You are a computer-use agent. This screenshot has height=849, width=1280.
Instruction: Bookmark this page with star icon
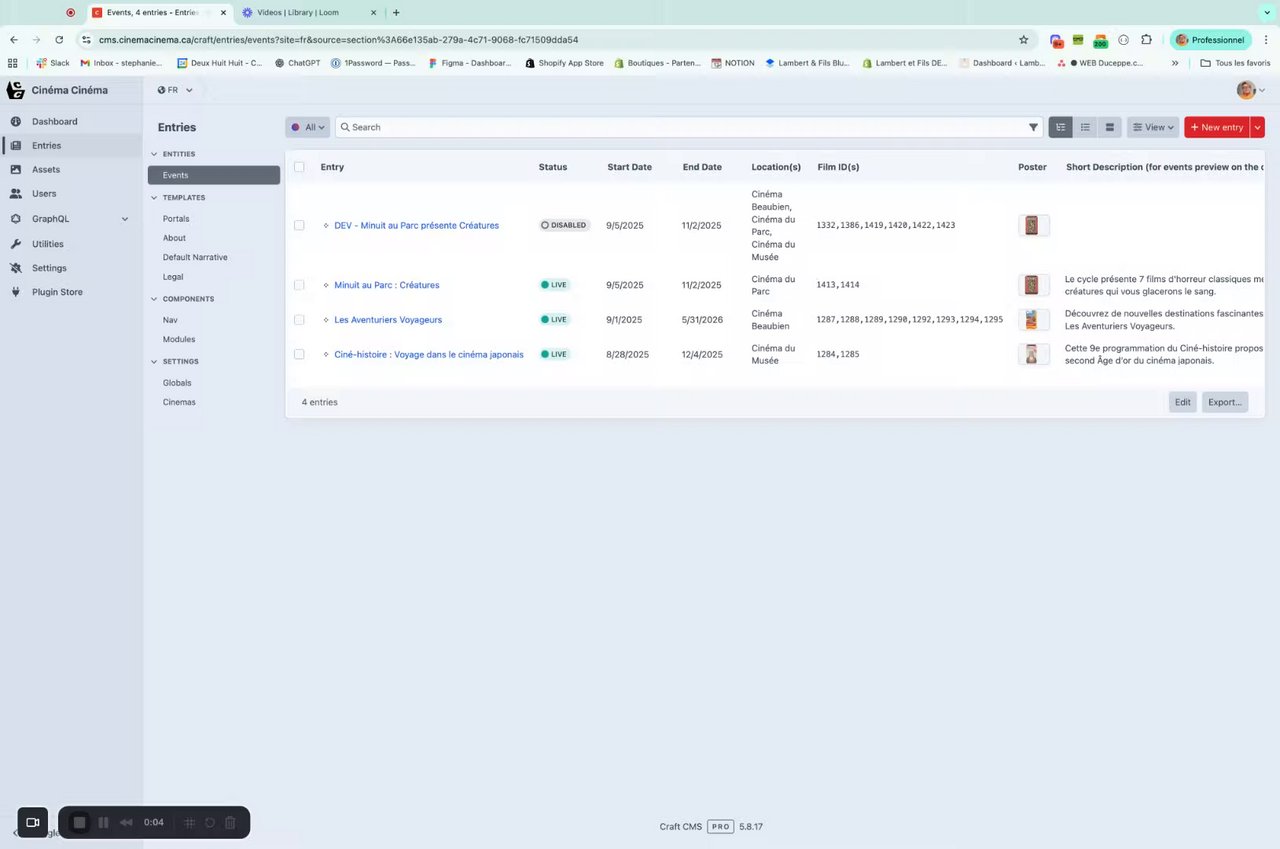(1023, 40)
